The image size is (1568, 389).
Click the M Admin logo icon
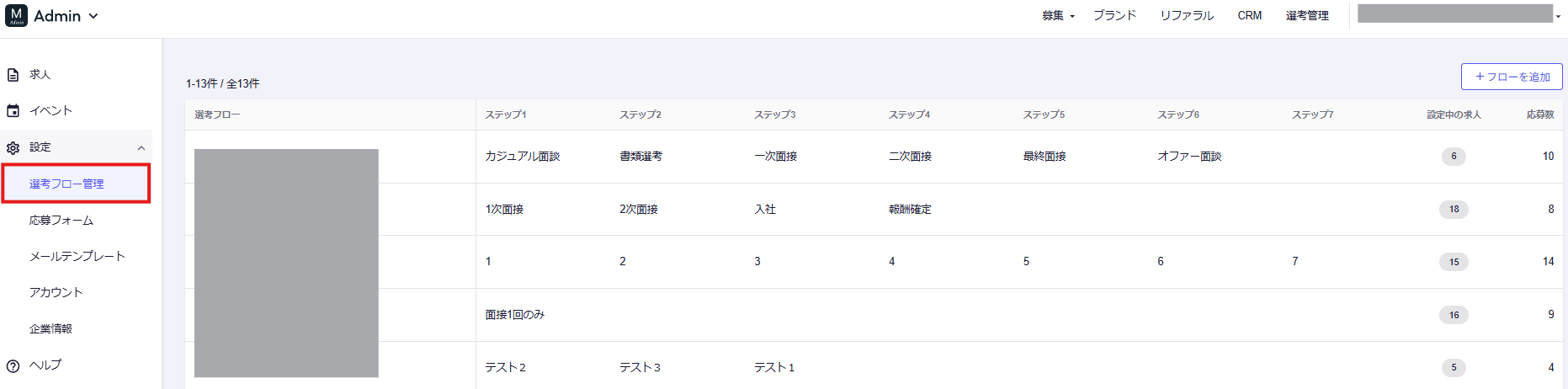click(x=16, y=15)
